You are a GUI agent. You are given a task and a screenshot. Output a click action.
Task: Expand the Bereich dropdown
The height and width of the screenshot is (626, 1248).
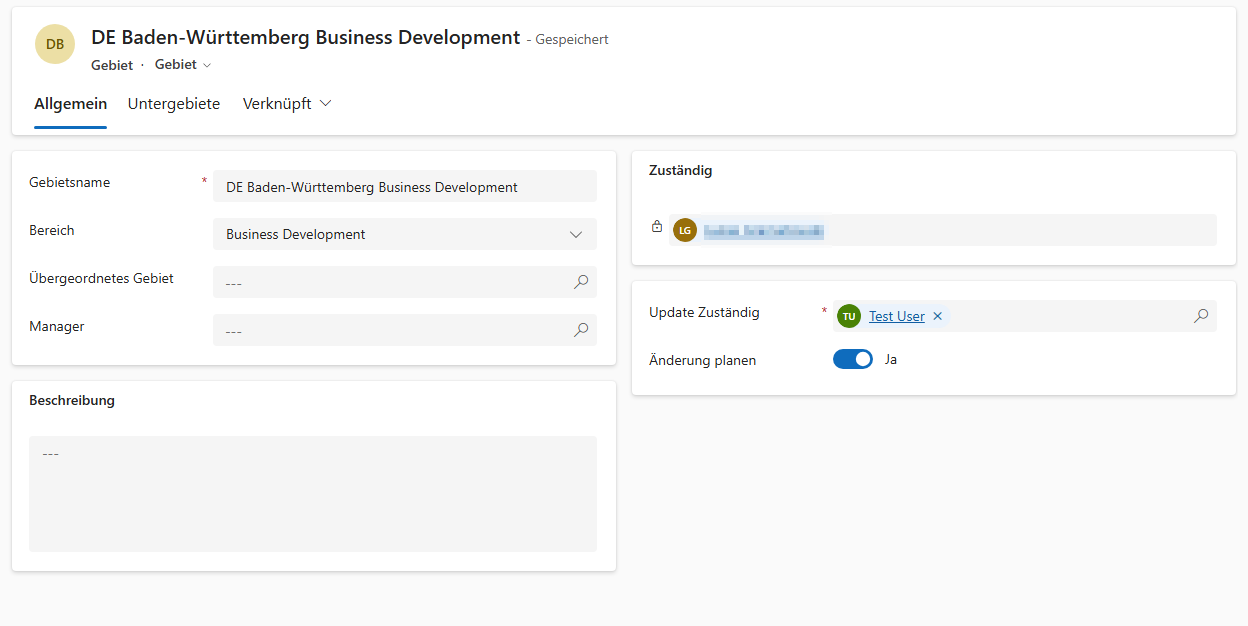(x=575, y=234)
